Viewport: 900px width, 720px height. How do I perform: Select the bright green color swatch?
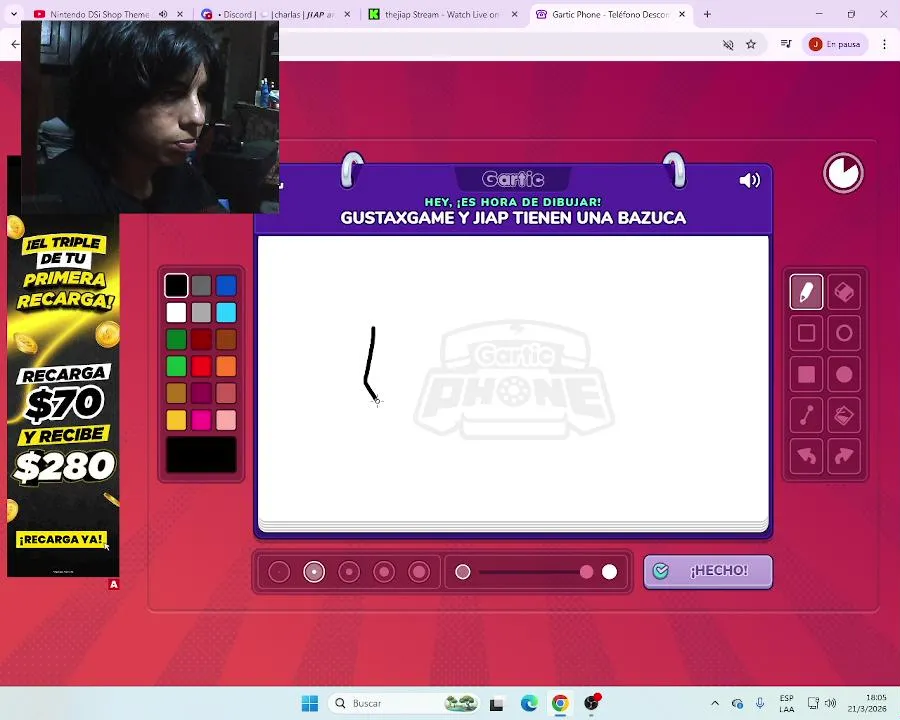(x=176, y=366)
